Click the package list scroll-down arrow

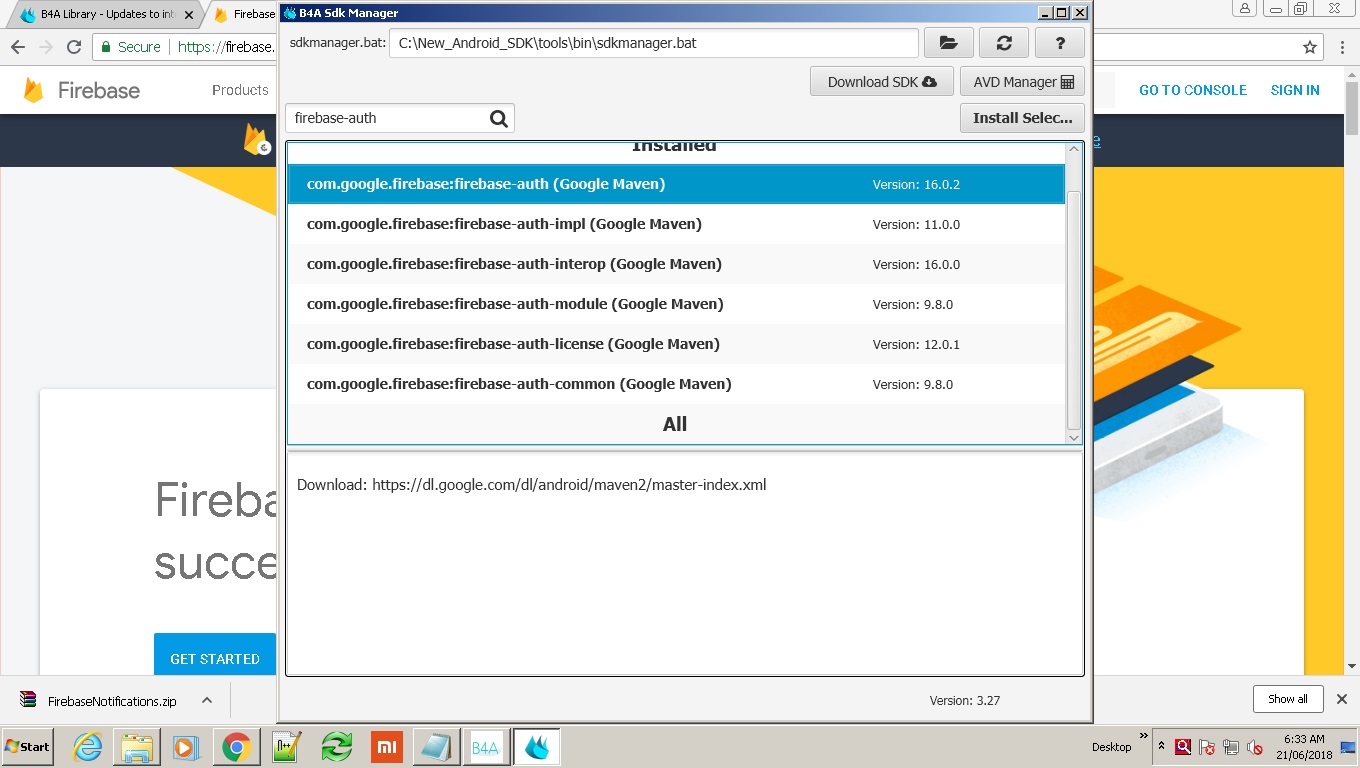click(1074, 437)
